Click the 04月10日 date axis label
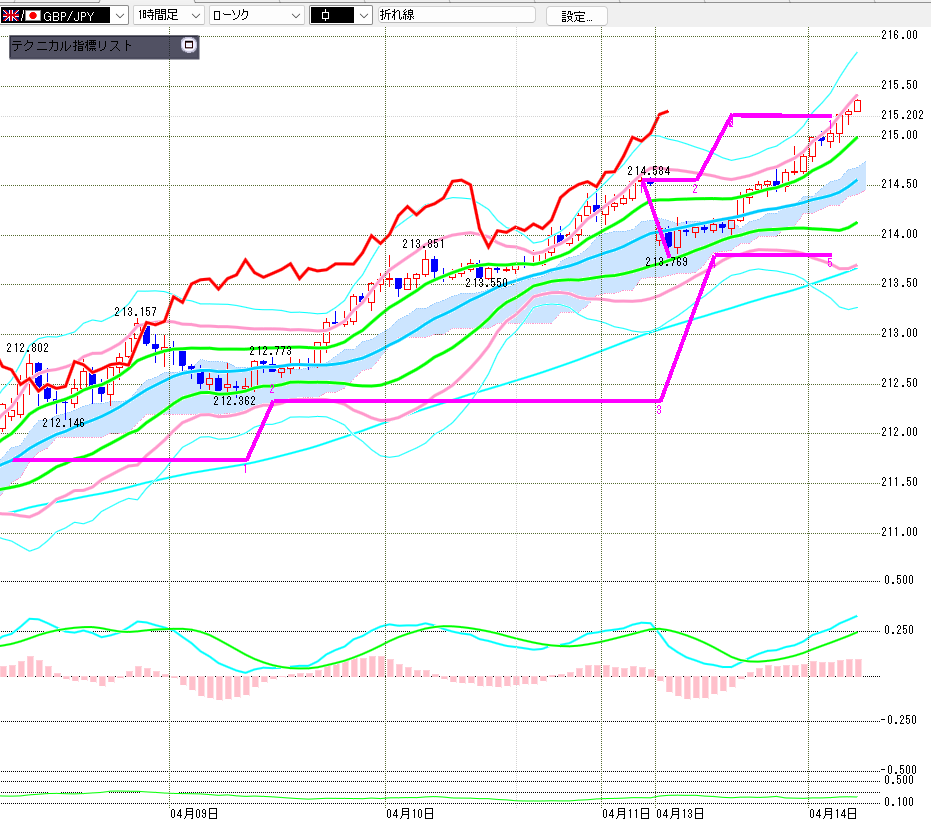Screen dimensions: 931x824 tap(410, 814)
